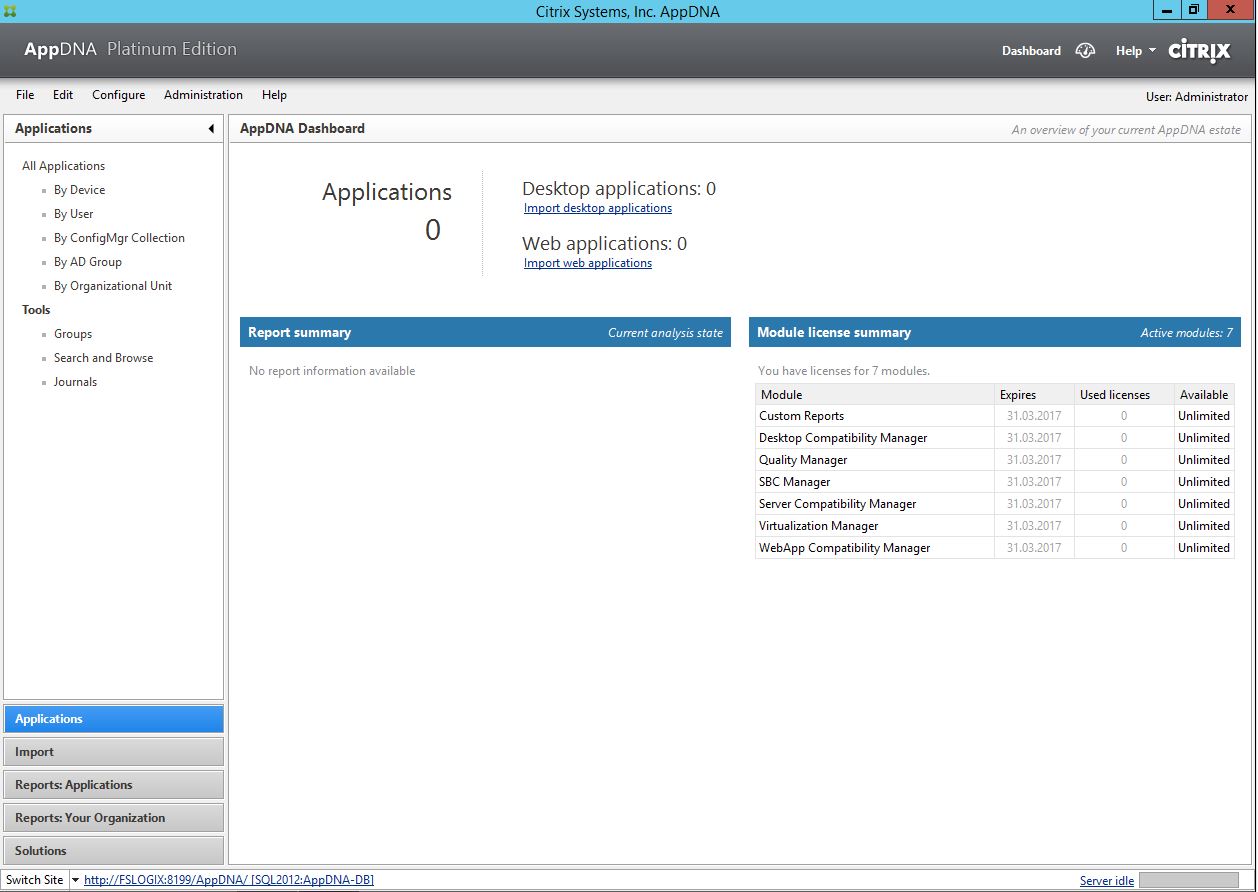Open the Configure menu
This screenshot has height=892, width=1258.
(x=118, y=95)
